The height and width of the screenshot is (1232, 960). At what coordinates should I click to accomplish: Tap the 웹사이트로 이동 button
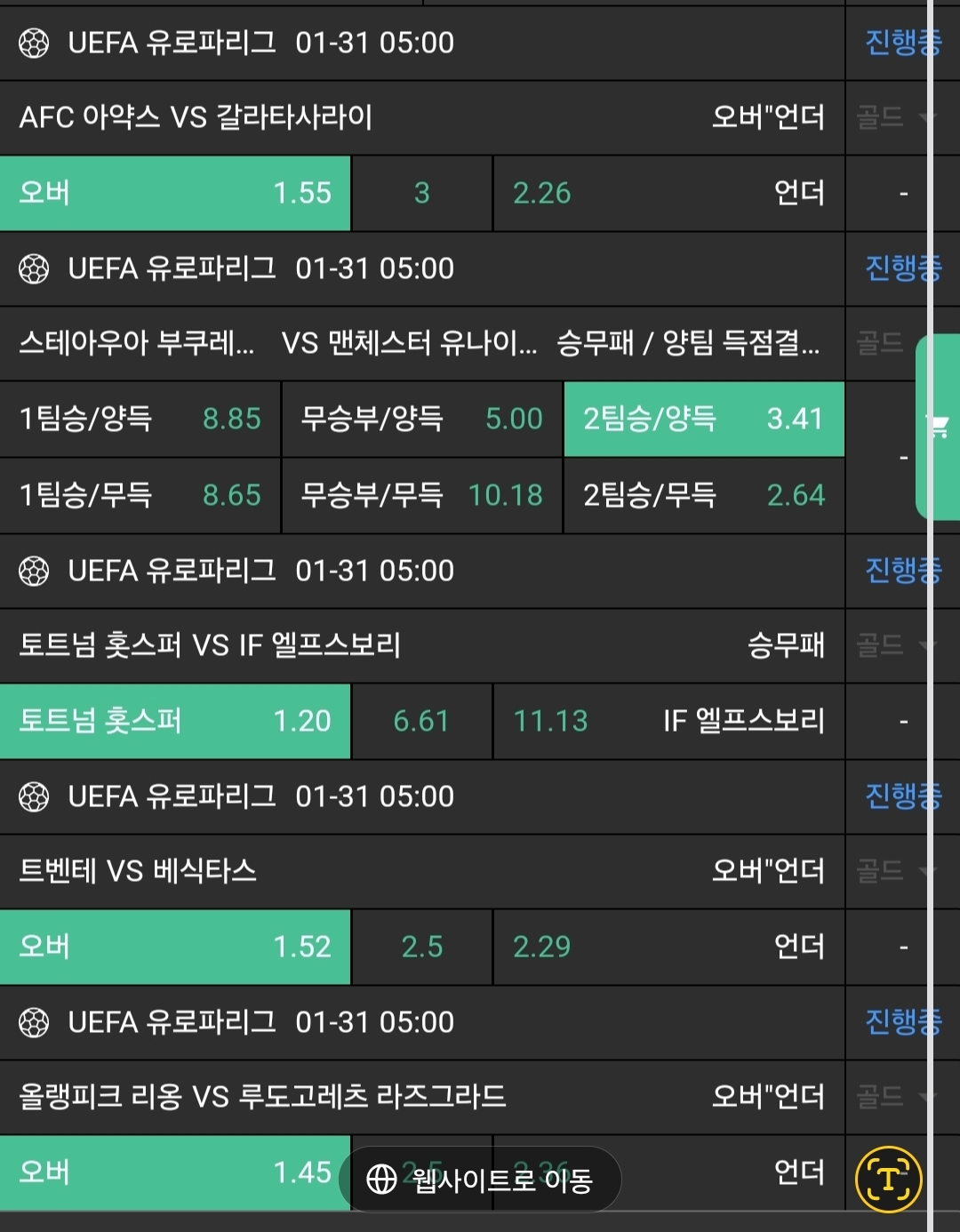pyautogui.click(x=480, y=1180)
